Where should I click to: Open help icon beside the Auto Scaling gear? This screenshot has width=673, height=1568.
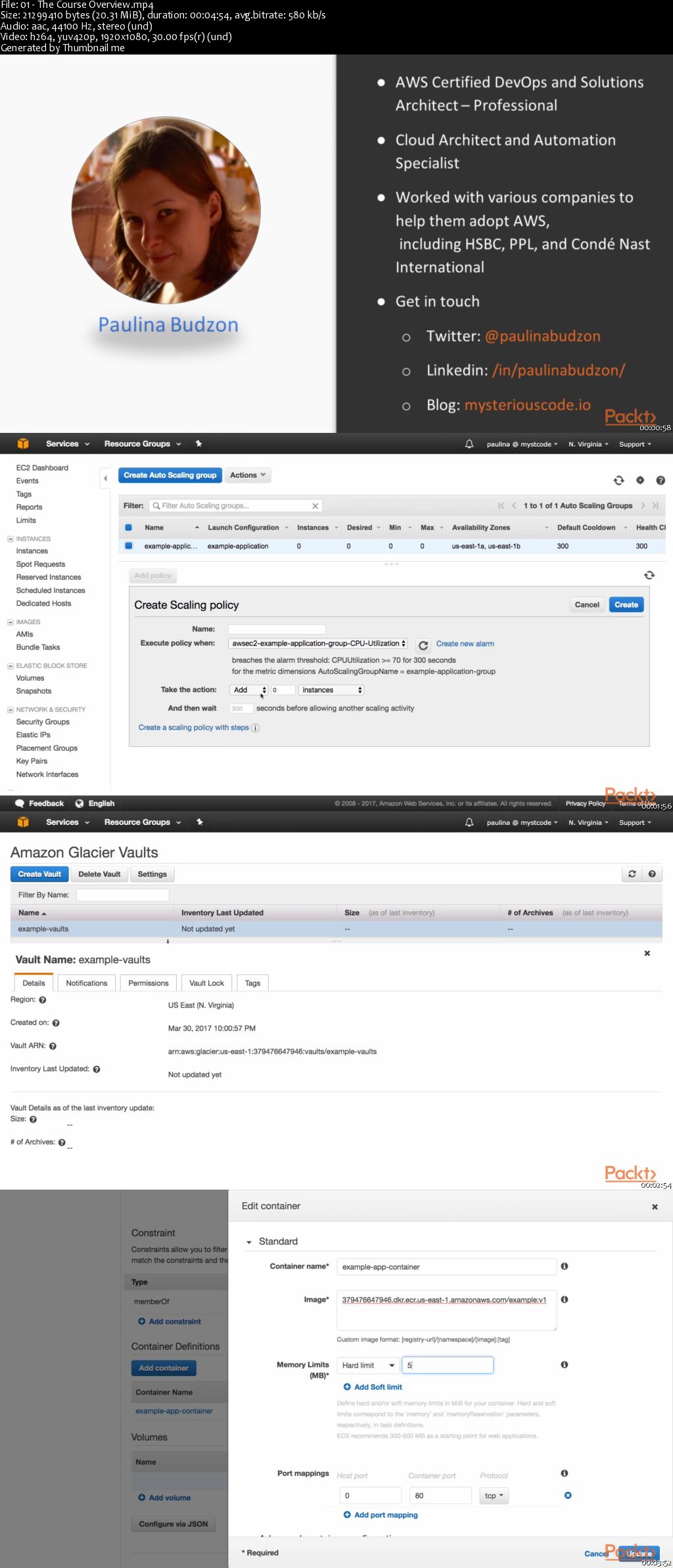click(661, 480)
